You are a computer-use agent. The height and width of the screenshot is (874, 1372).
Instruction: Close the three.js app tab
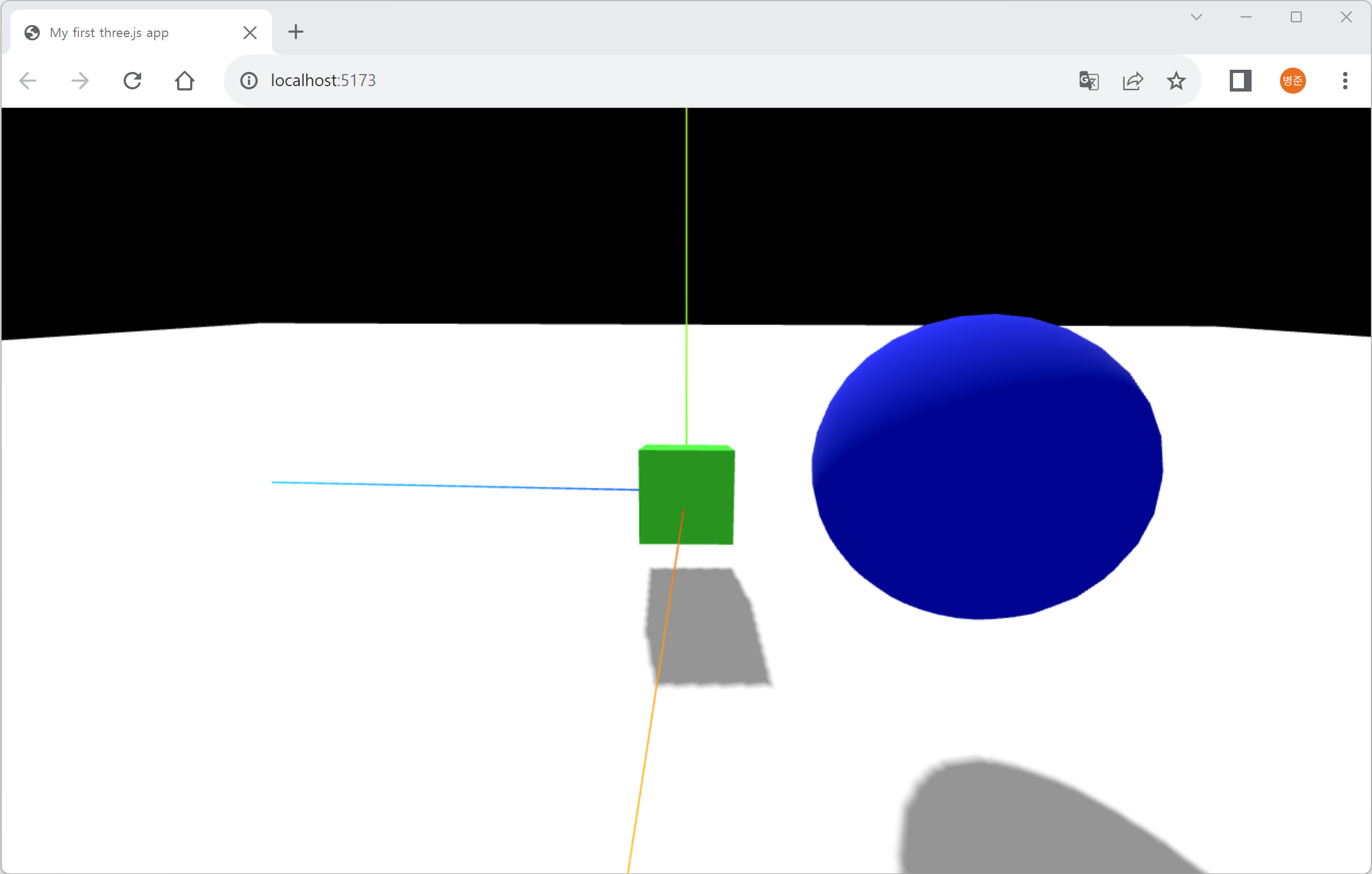(250, 33)
